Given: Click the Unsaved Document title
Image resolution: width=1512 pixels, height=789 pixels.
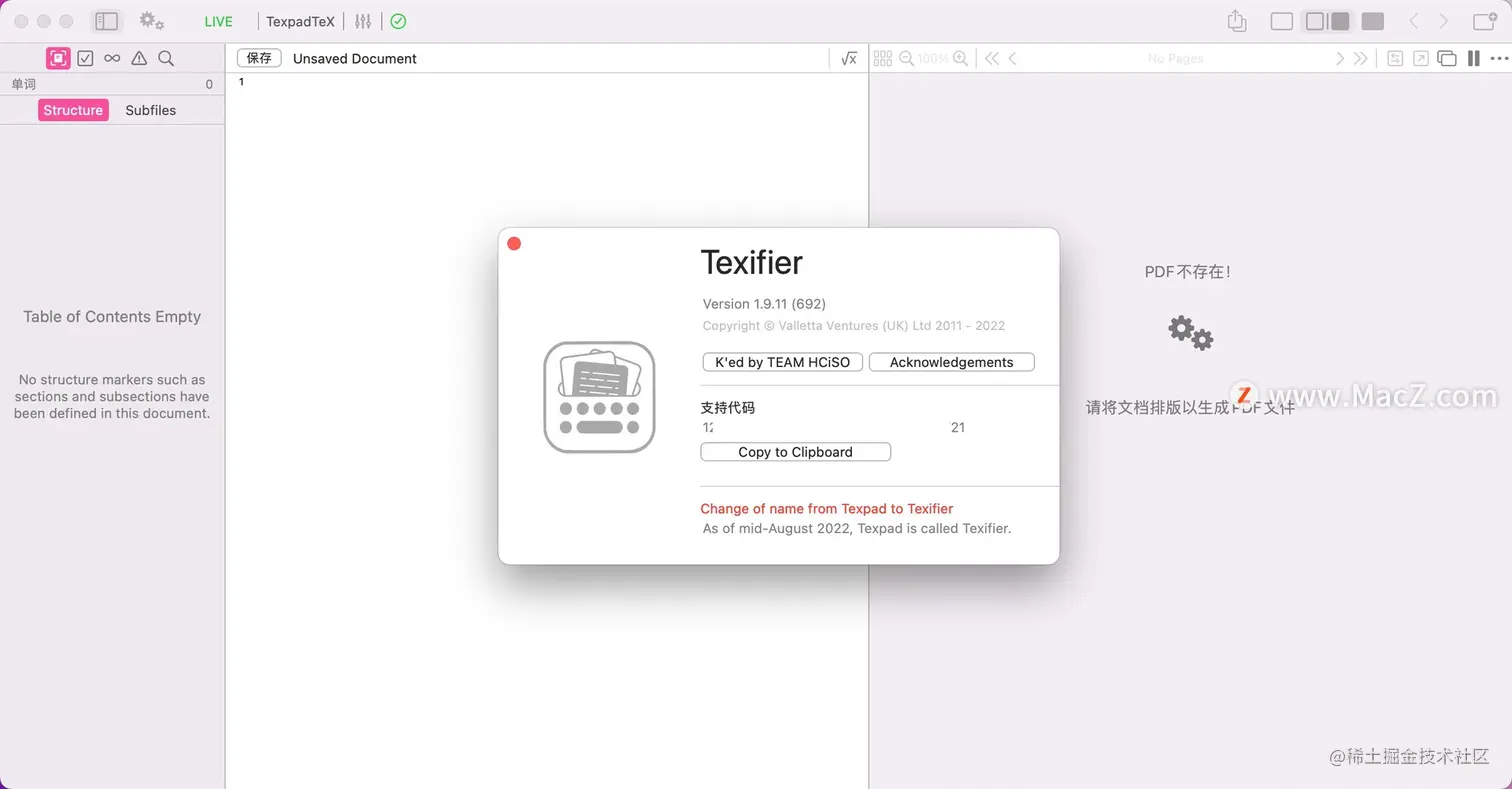Looking at the screenshot, I should point(355,58).
